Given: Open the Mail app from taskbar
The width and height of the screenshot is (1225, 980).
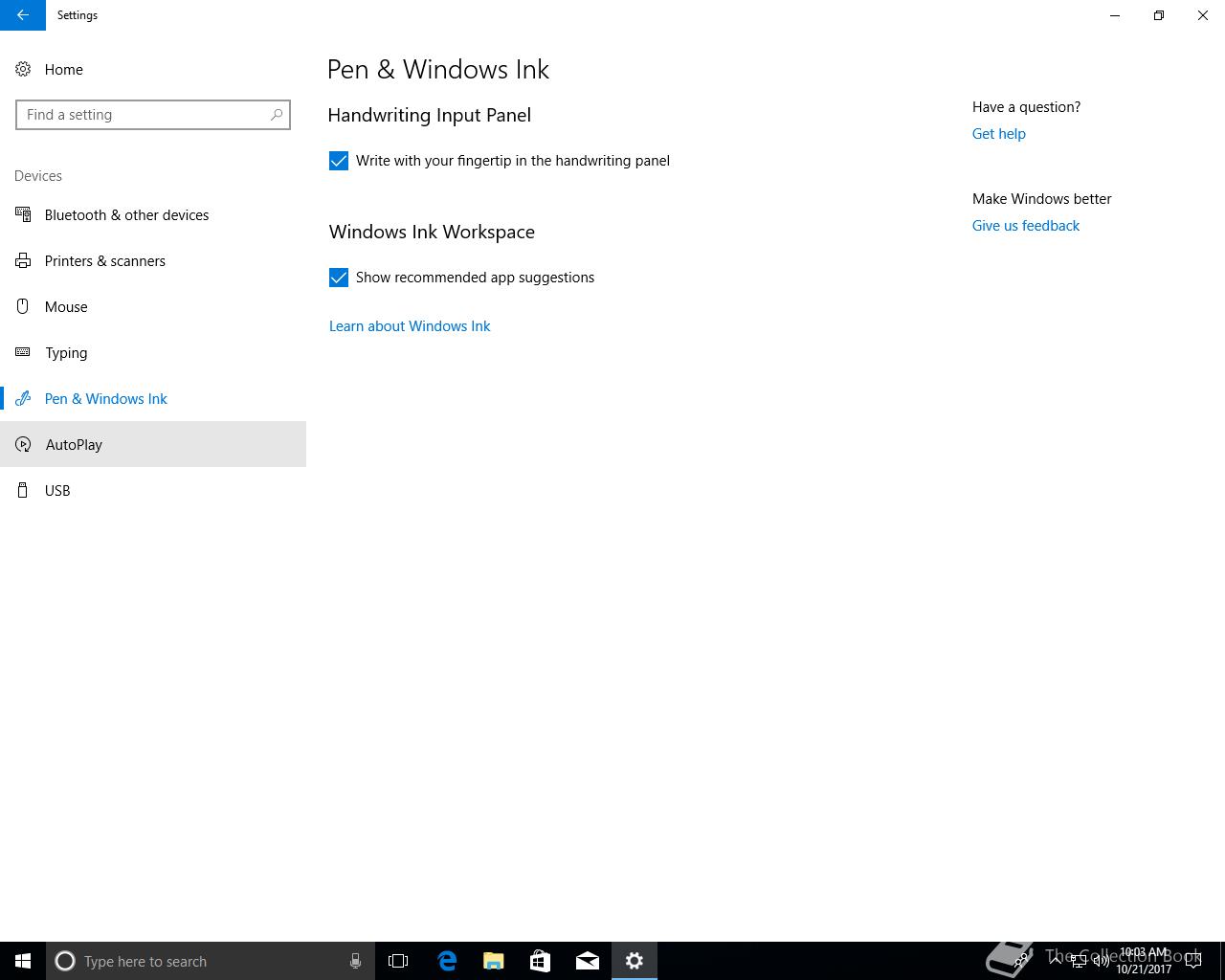Looking at the screenshot, I should click(588, 961).
